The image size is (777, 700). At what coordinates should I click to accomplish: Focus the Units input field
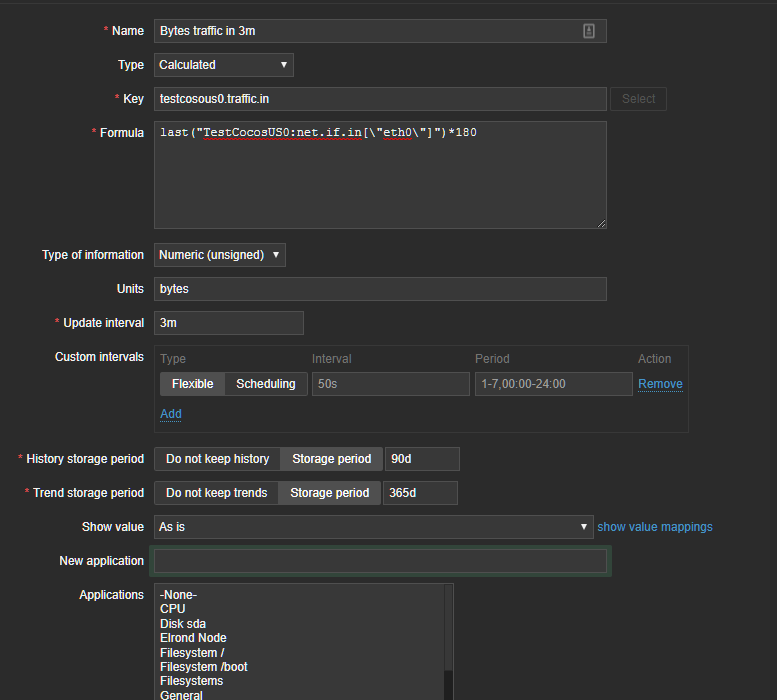(380, 289)
